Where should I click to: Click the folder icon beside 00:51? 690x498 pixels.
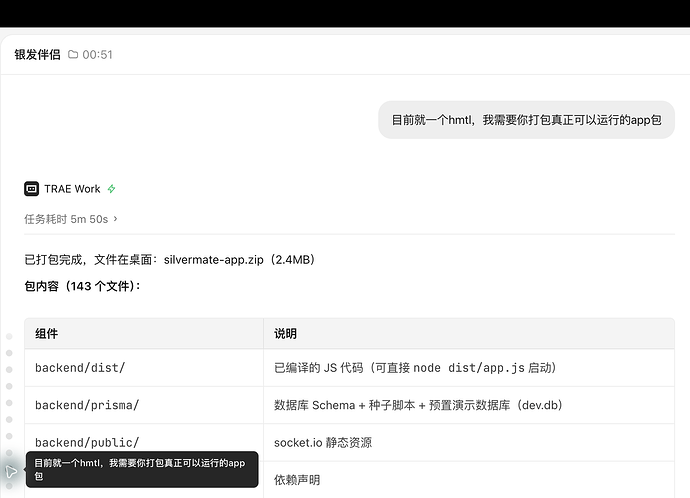tap(73, 55)
